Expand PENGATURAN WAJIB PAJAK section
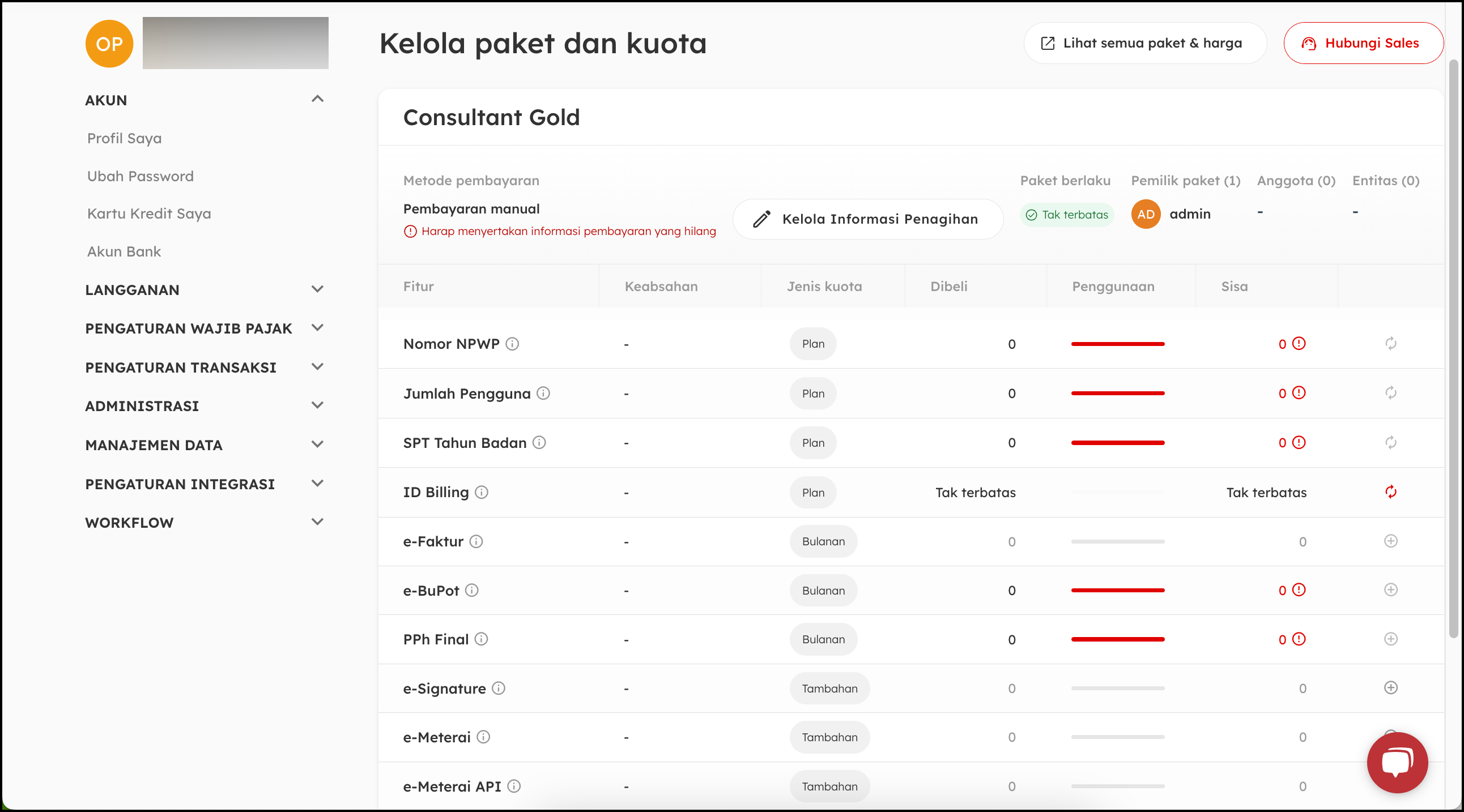 (x=317, y=328)
